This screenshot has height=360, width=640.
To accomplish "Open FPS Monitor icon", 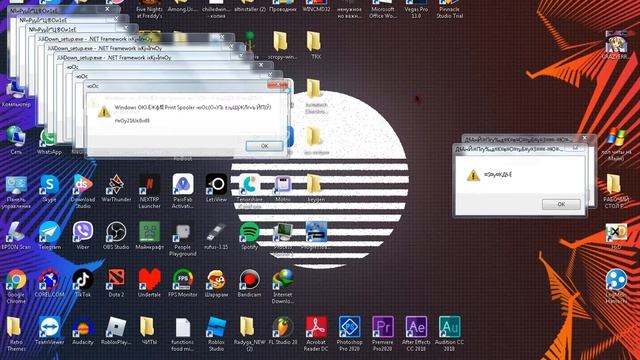I will [182, 280].
